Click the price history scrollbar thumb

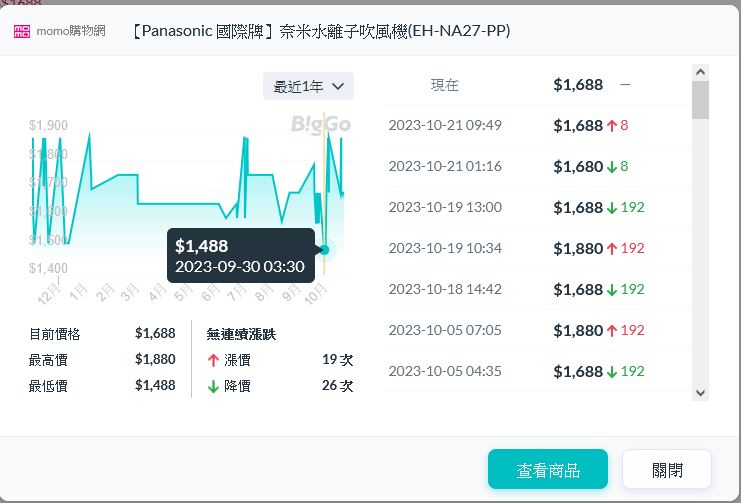coord(700,100)
